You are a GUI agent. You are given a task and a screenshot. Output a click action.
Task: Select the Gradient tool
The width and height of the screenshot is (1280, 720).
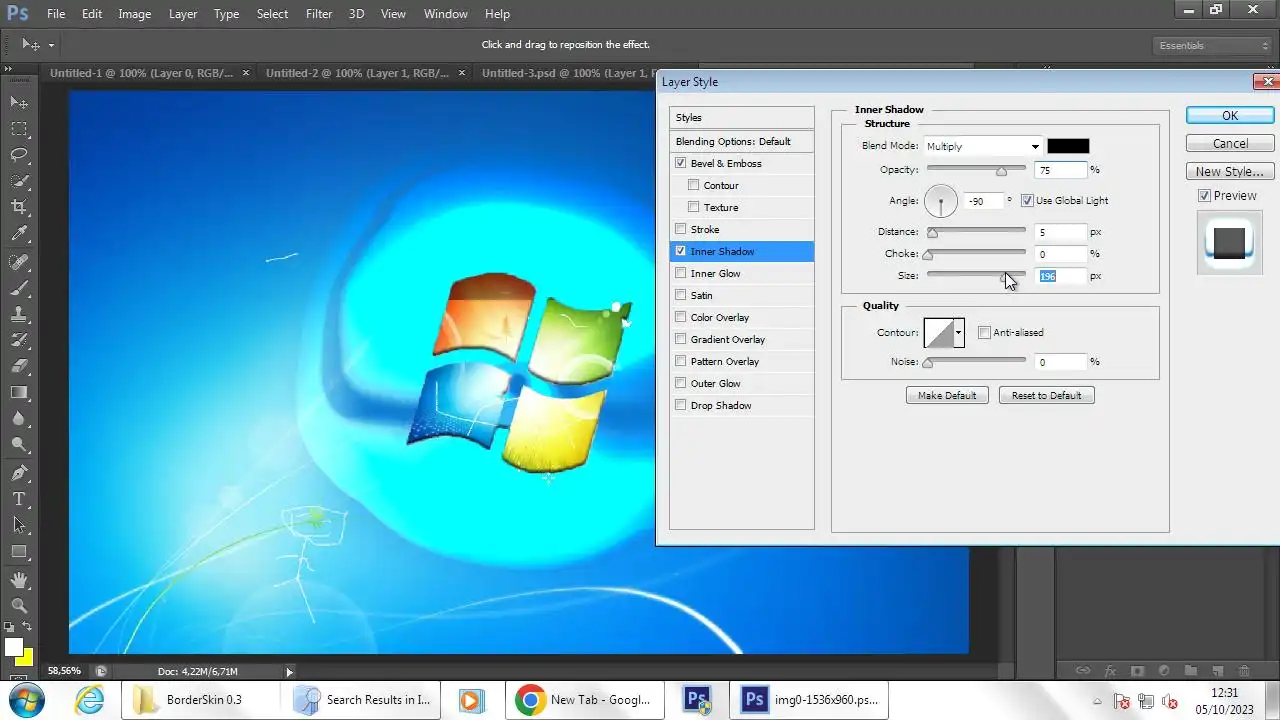pos(19,393)
